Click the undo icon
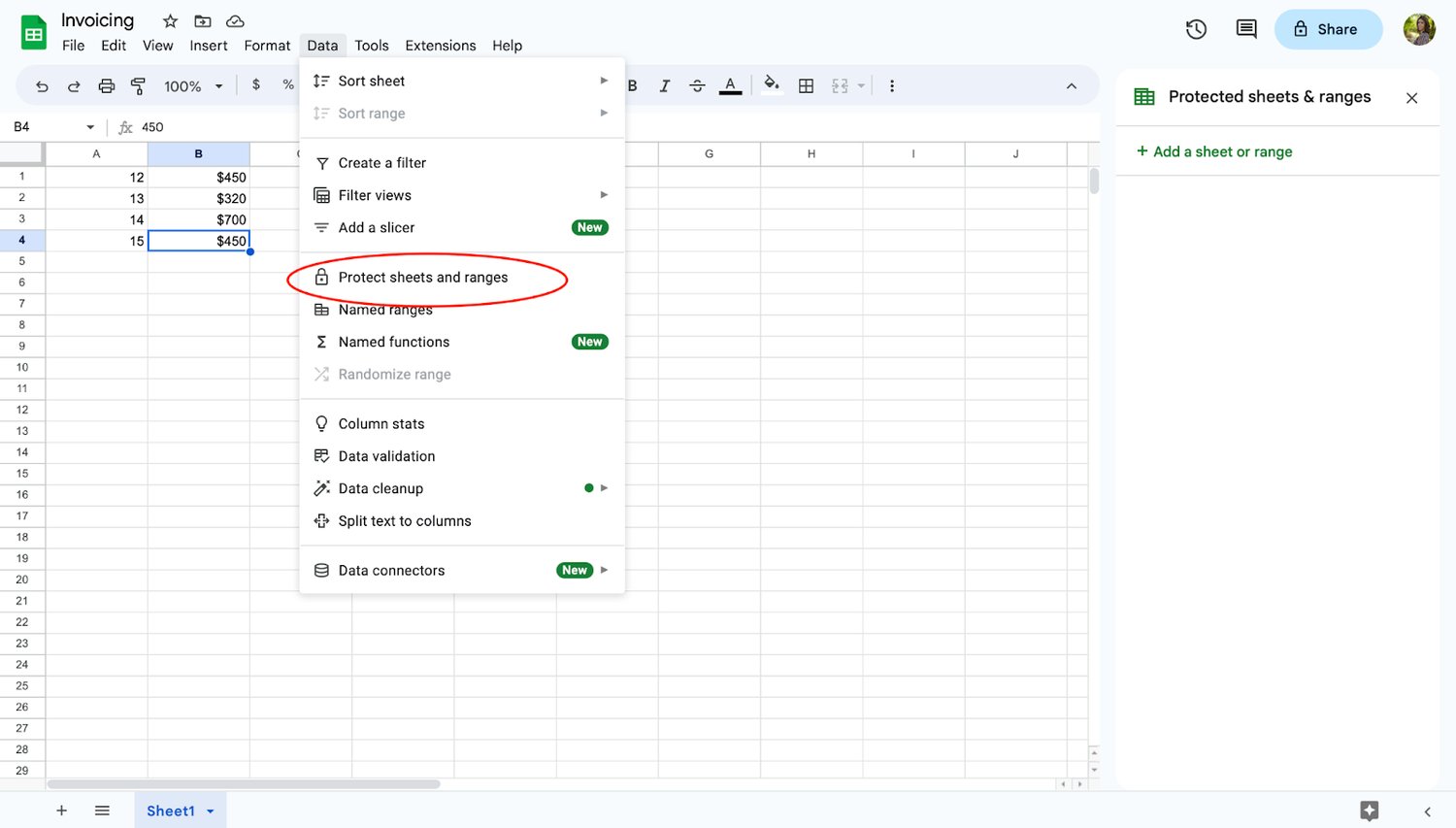The width and height of the screenshot is (1456, 828). click(x=41, y=85)
